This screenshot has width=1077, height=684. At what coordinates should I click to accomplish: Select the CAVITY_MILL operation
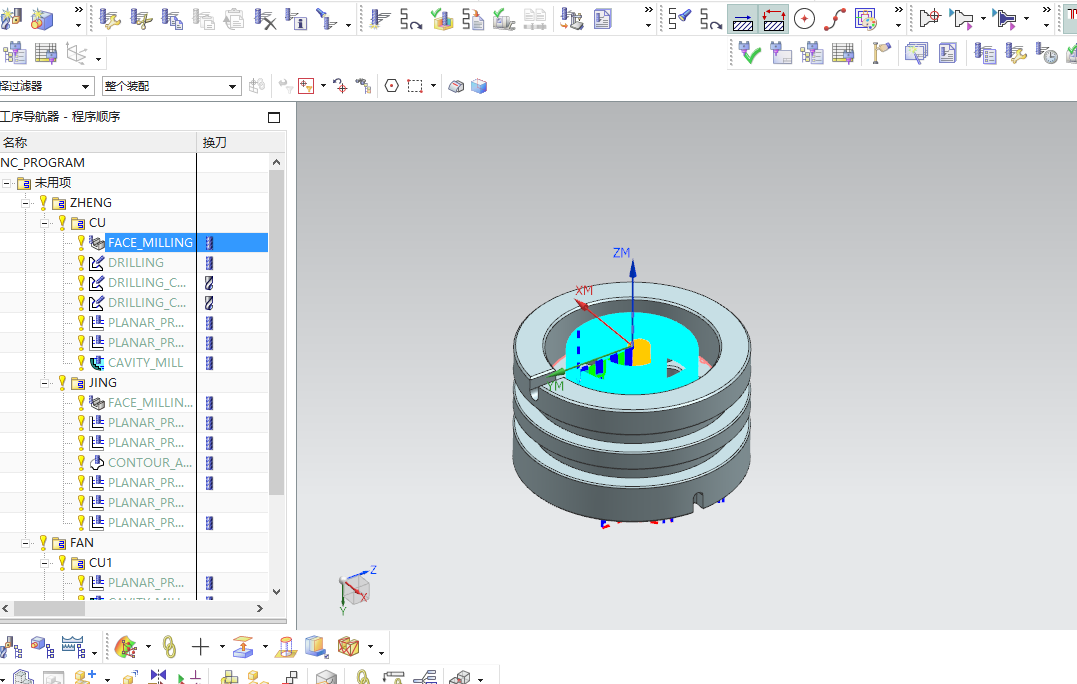(146, 363)
